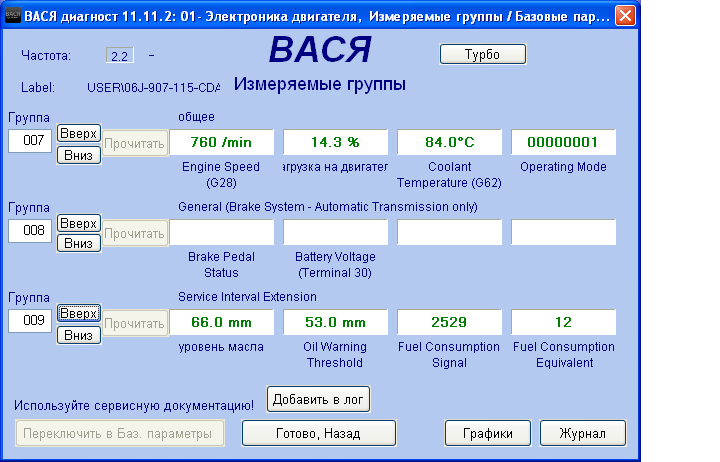The image size is (720, 462).
Task: Click the Турбо button
Action: click(x=482, y=54)
